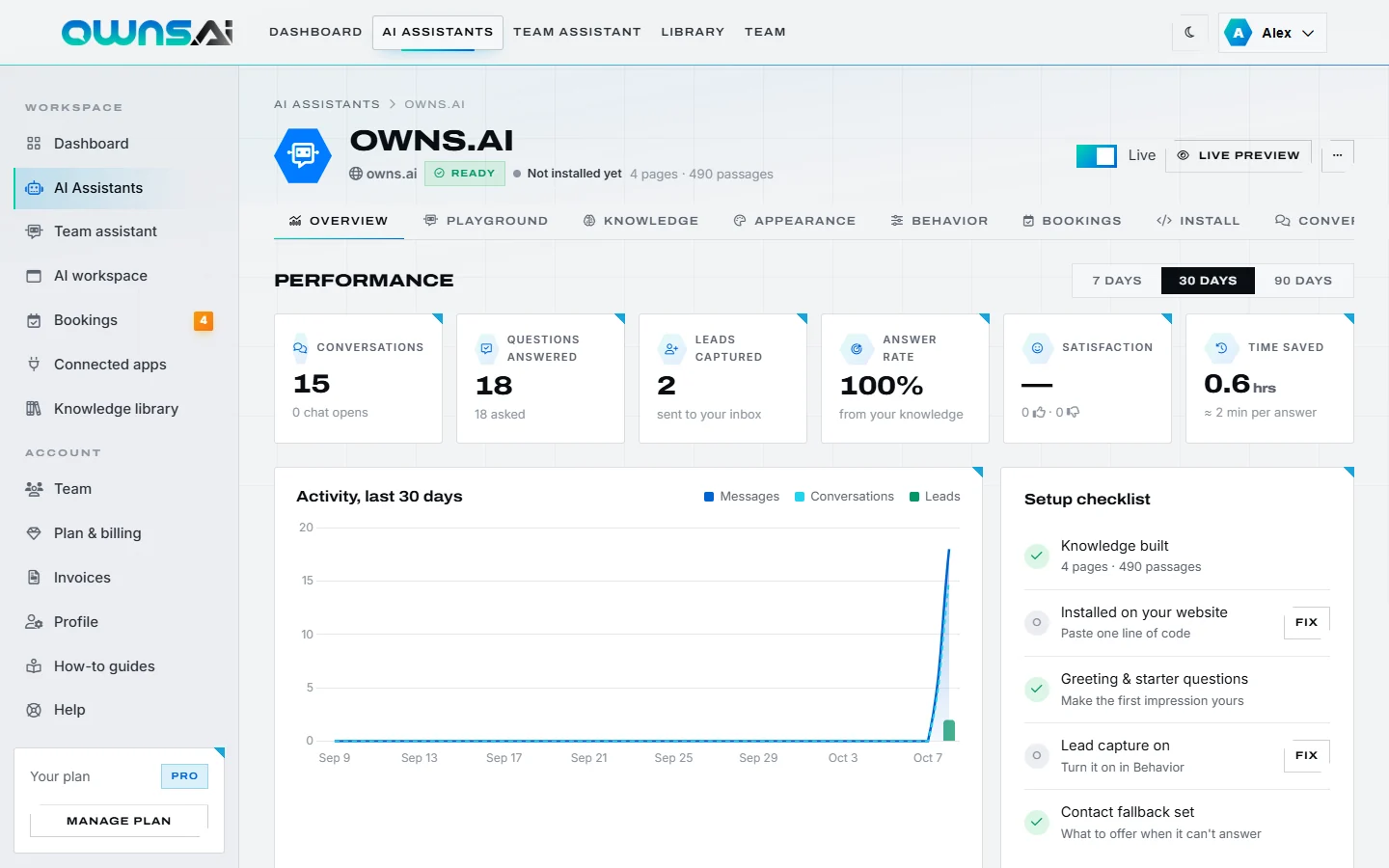Select AI Assistants top navigation item

(x=437, y=32)
